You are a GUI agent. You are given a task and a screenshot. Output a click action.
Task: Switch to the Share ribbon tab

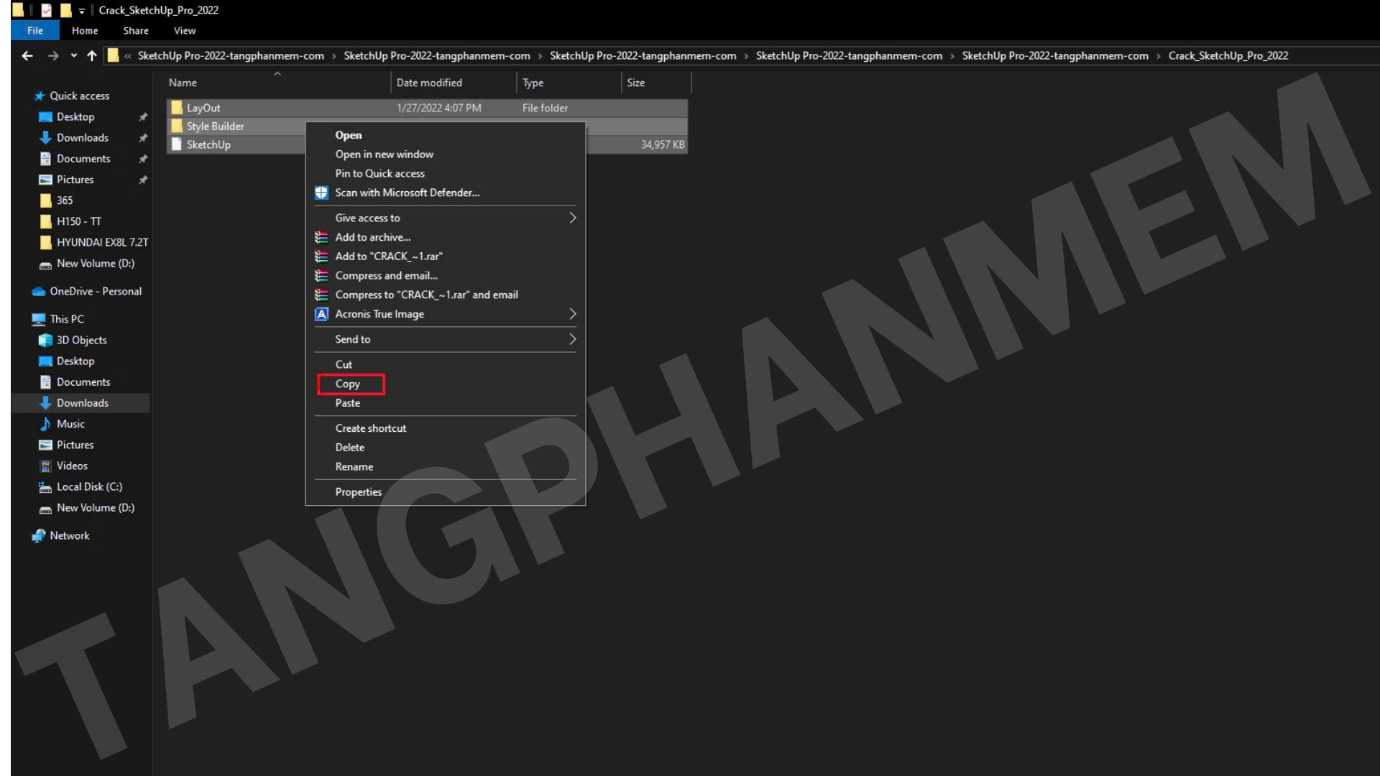coord(136,31)
